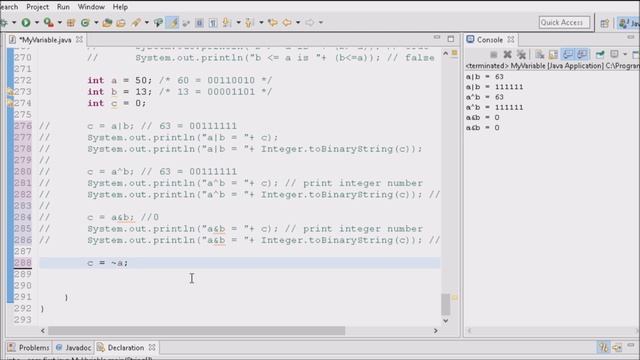
Task: Expand the Run button dropdown arrow
Action: tap(37, 23)
